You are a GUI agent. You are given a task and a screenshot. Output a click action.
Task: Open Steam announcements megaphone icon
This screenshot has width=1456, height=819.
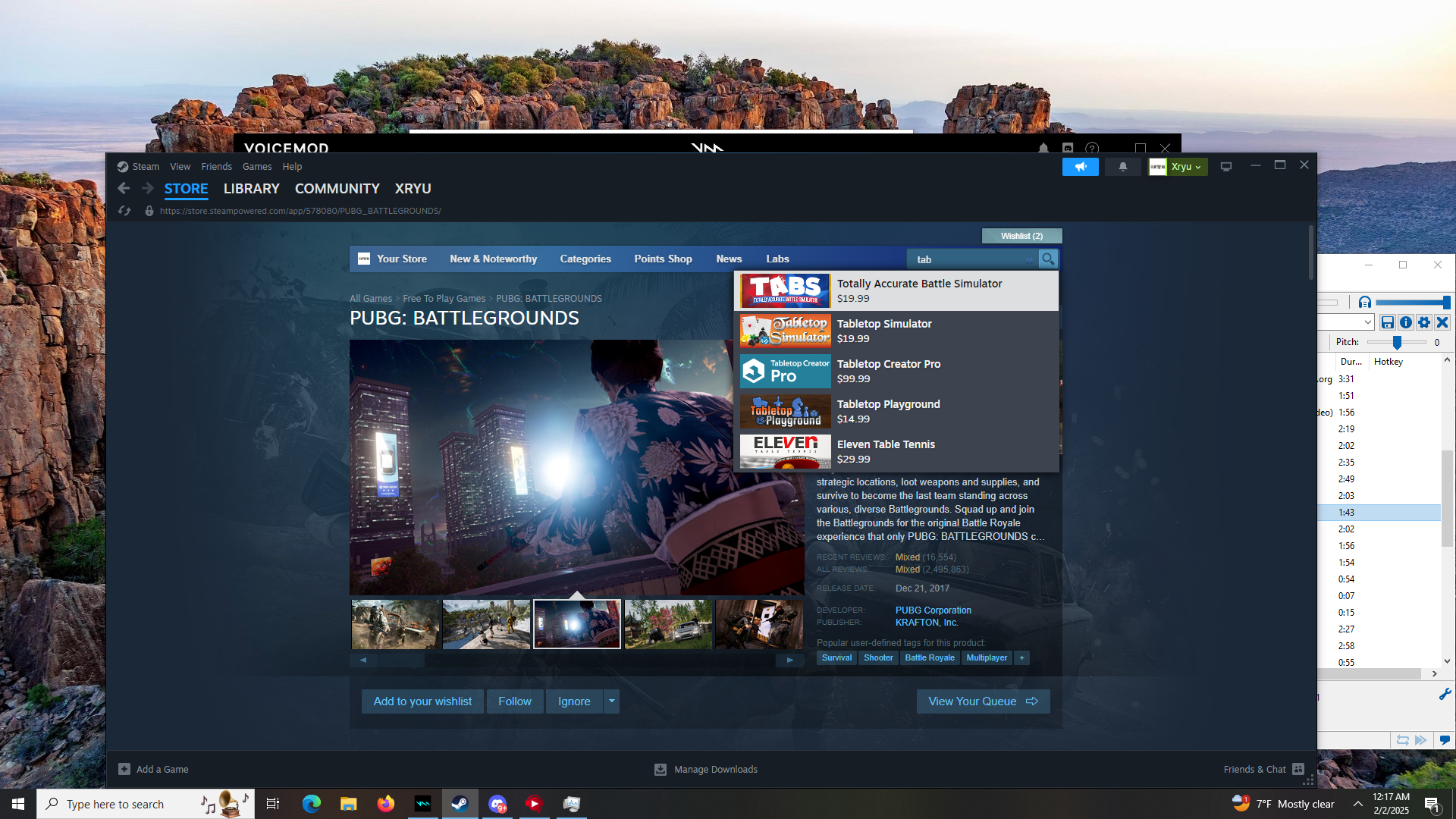1080,167
